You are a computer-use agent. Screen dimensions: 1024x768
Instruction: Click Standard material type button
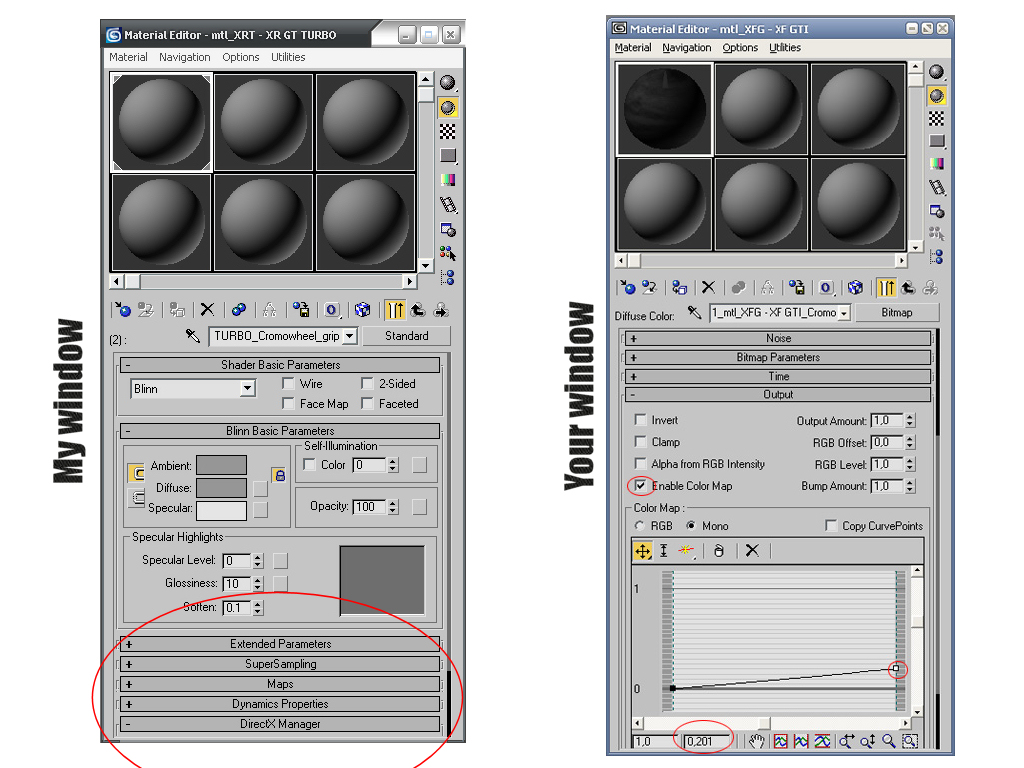[406, 336]
